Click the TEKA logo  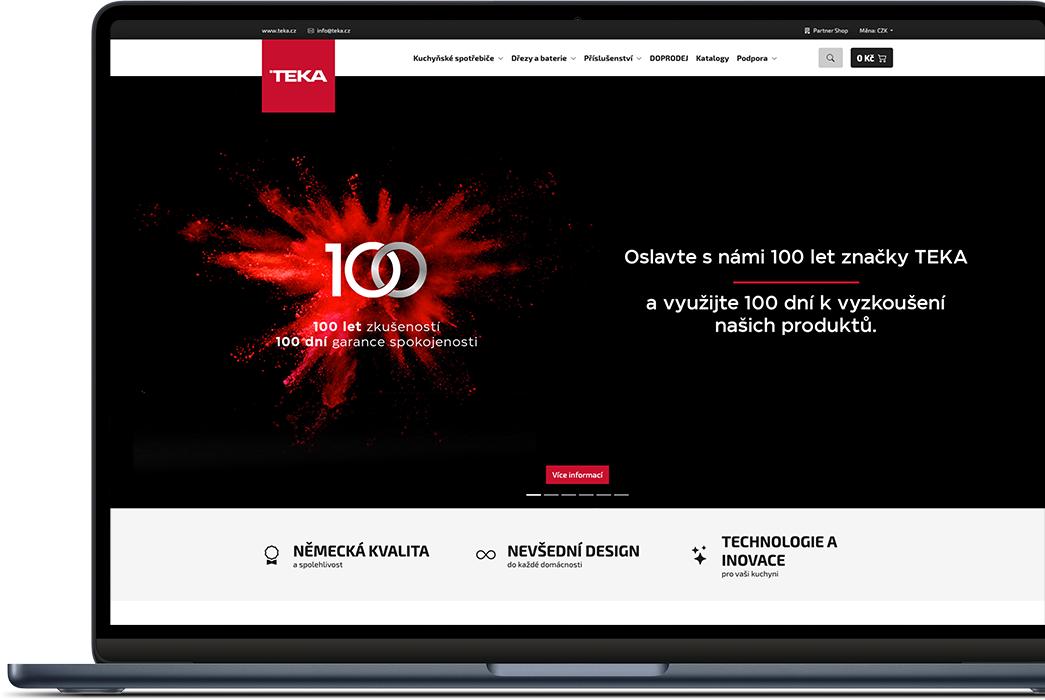pyautogui.click(x=298, y=77)
